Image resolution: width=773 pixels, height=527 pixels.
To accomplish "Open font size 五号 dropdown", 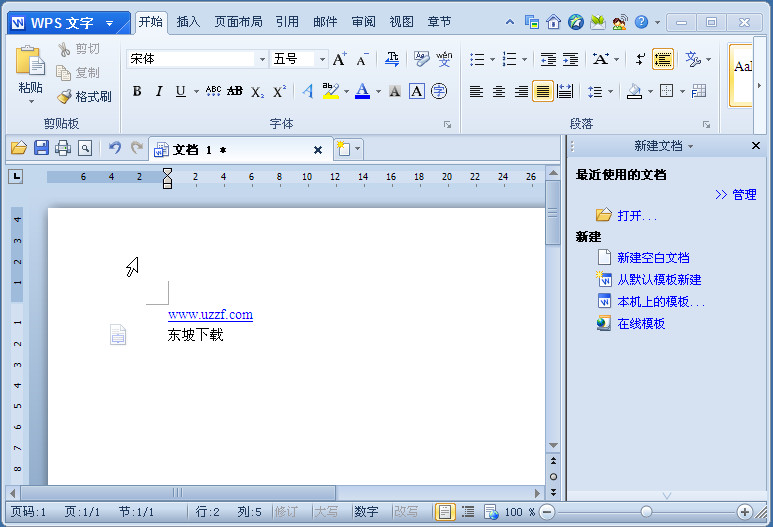I will [322, 60].
